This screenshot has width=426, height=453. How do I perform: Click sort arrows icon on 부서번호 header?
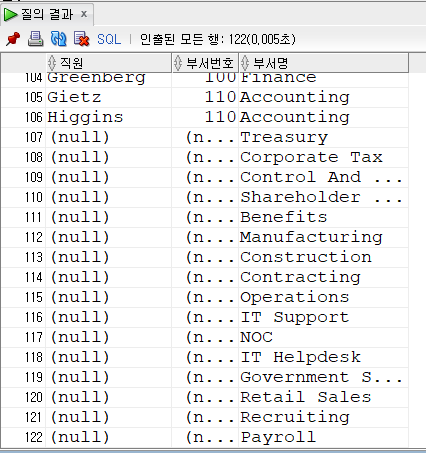coord(178,63)
